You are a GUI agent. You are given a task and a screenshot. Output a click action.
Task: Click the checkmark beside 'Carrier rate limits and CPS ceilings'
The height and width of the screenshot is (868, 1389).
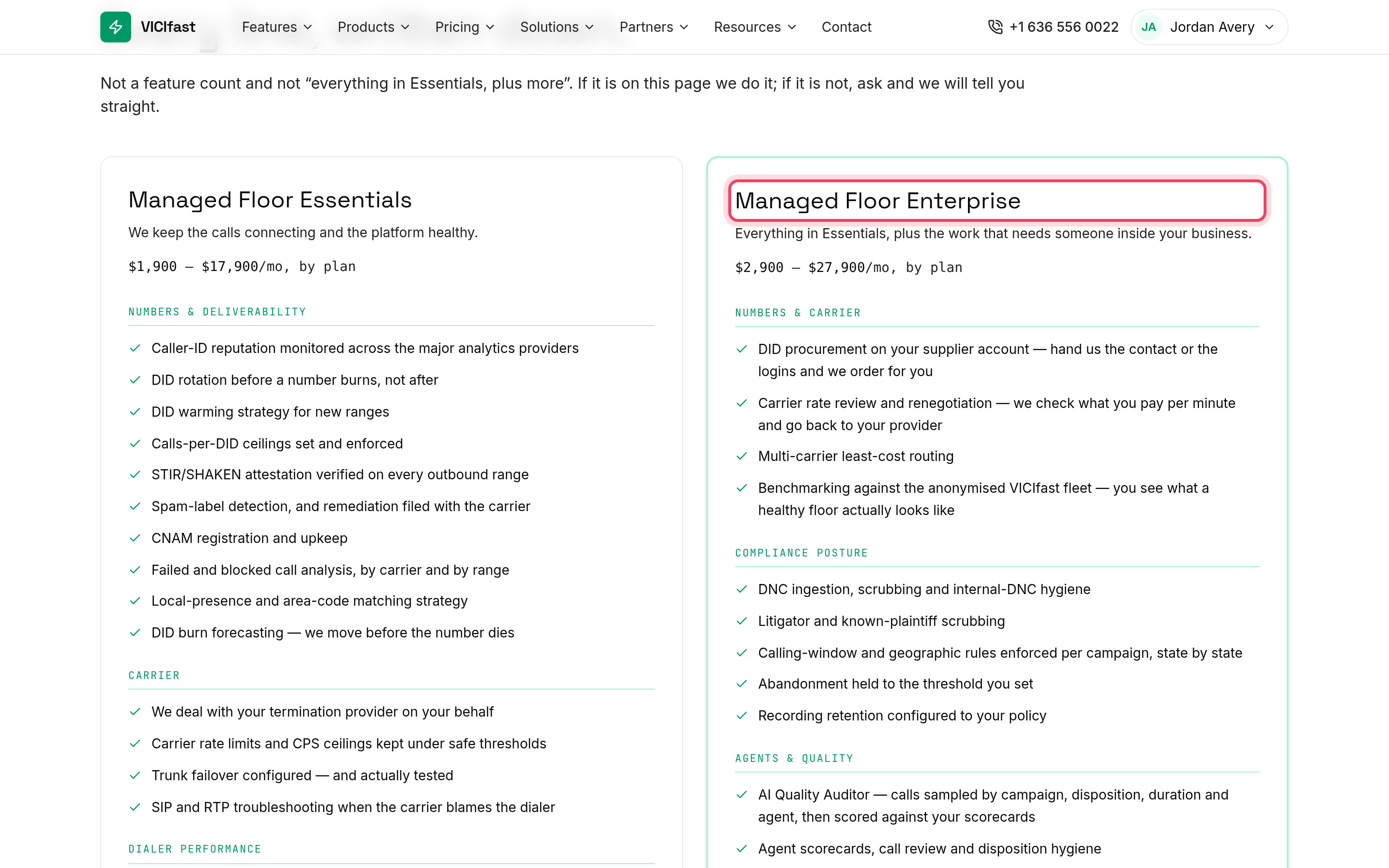135,744
